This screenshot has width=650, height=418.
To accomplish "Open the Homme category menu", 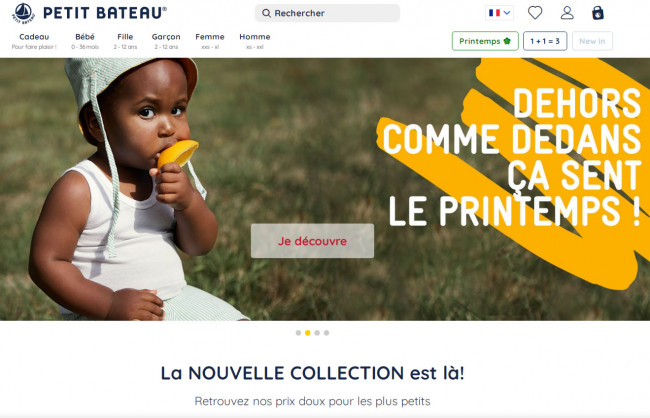I will 255,41.
